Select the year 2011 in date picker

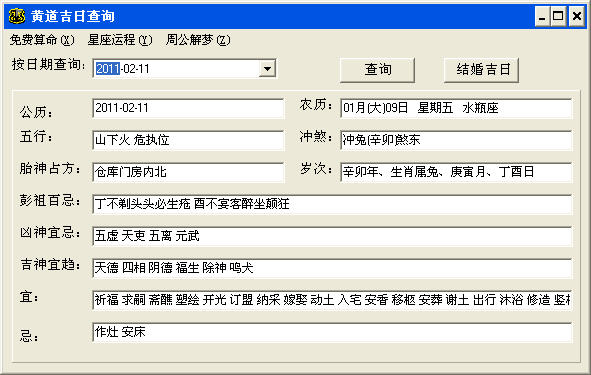107,69
